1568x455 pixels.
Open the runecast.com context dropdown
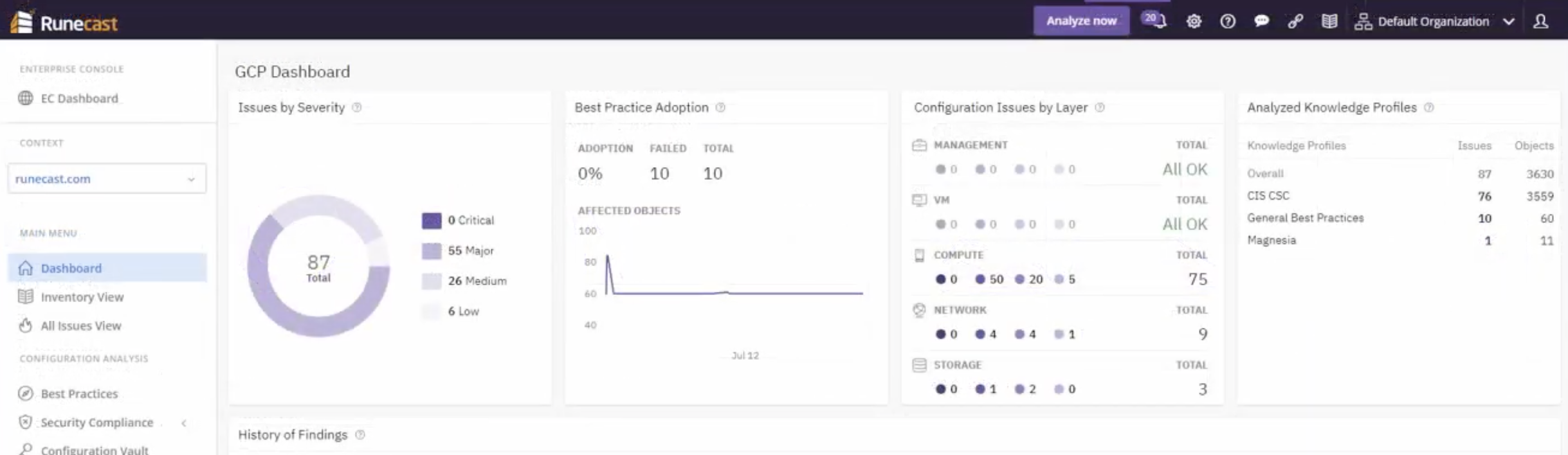[x=107, y=179]
